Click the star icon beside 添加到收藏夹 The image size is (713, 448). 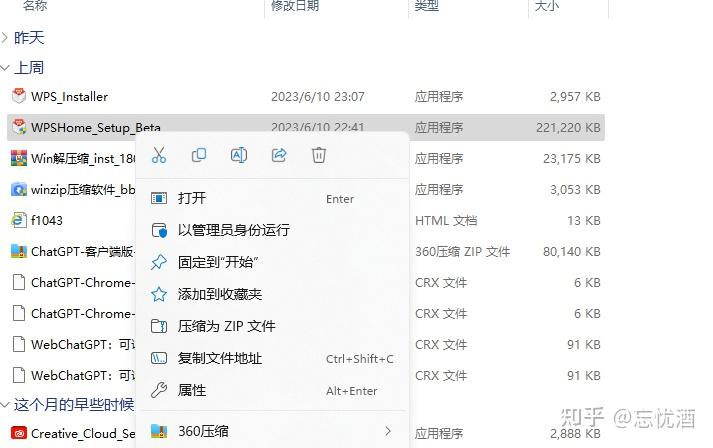[159, 294]
